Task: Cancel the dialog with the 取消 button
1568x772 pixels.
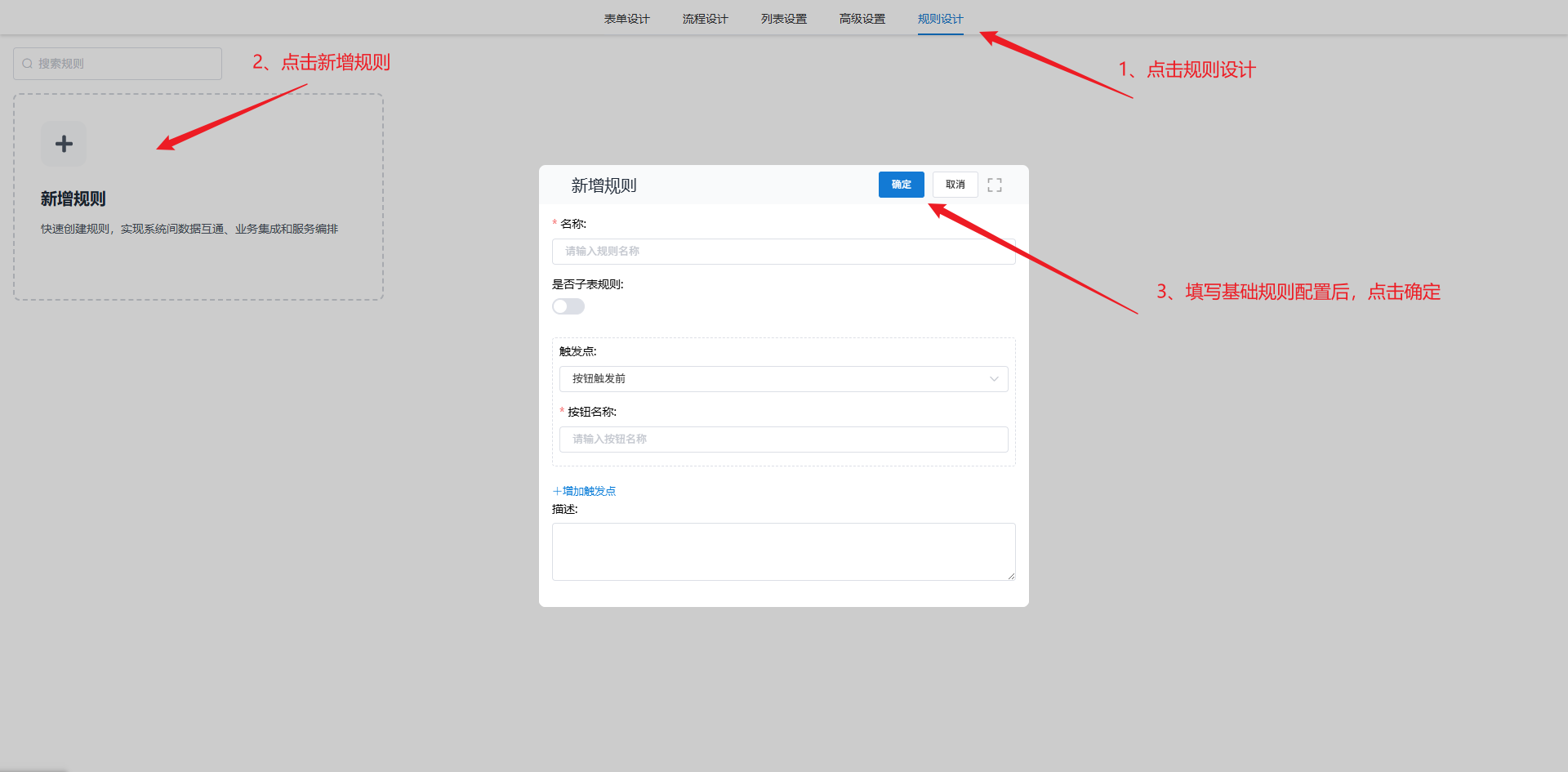Action: [x=955, y=185]
